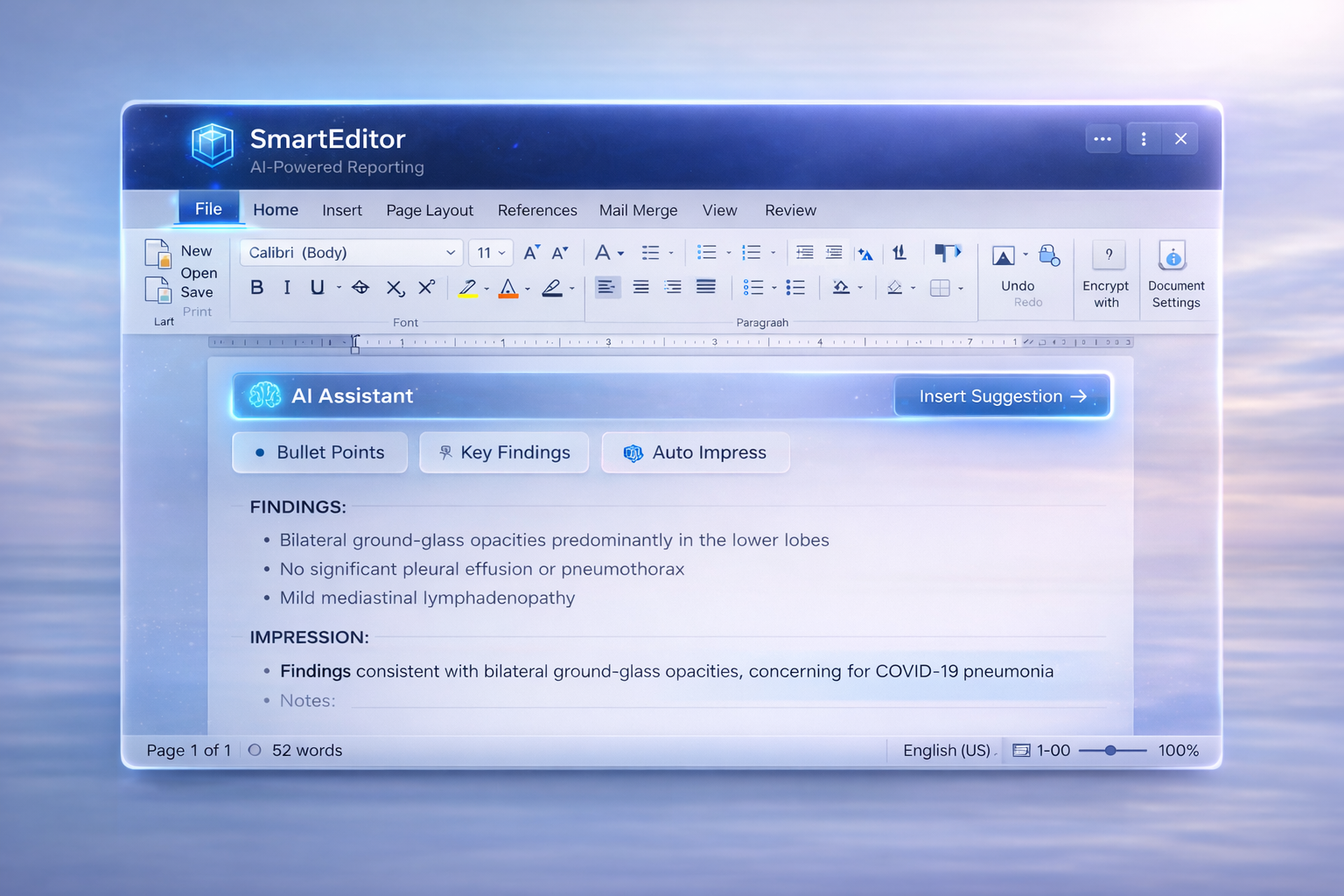
Task: Click the Increase Font Size icon
Action: pyautogui.click(x=530, y=252)
